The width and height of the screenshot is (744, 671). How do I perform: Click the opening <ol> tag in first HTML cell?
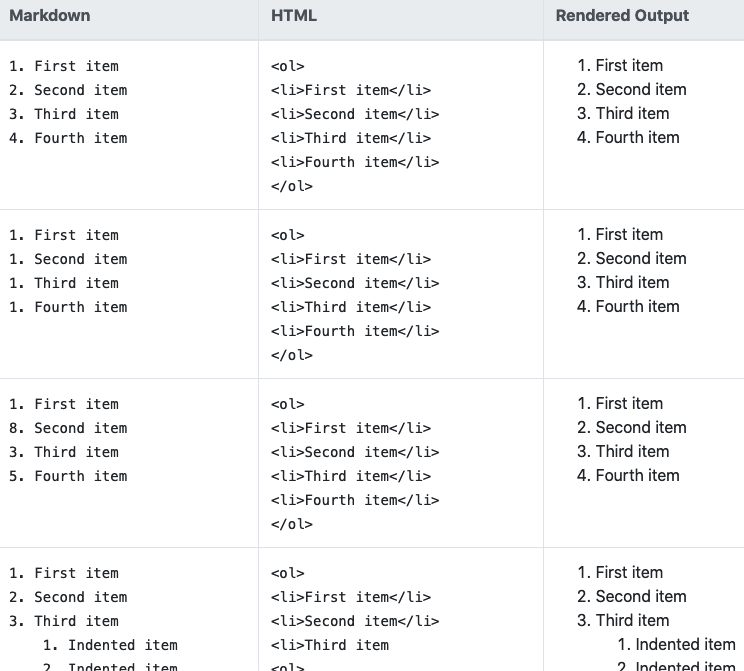[x=287, y=66]
